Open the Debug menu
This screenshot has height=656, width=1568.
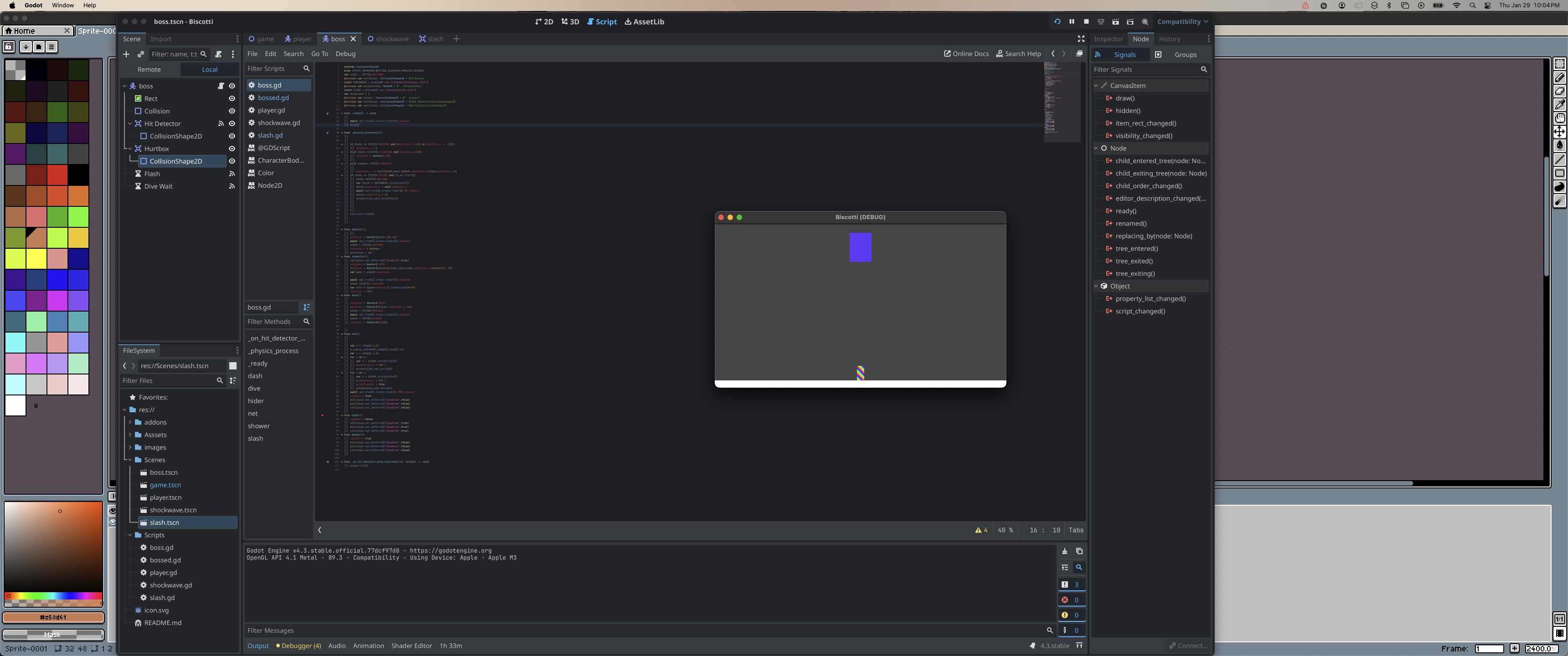345,54
